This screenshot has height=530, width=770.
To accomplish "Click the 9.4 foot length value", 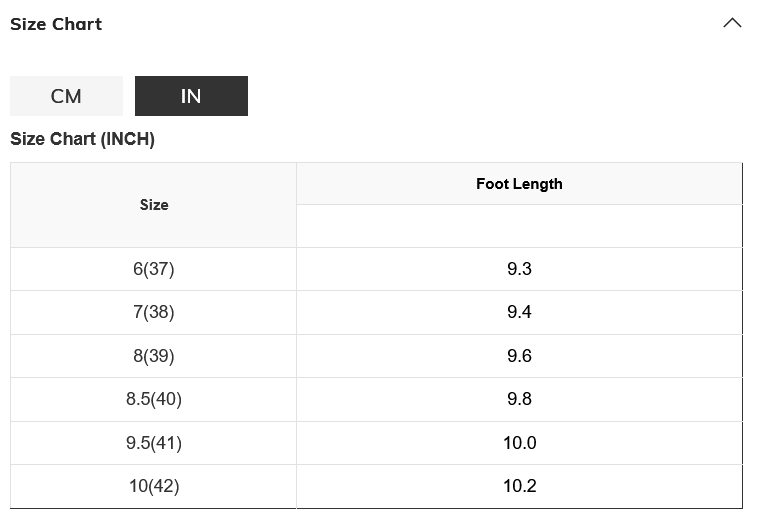I will (x=519, y=312).
